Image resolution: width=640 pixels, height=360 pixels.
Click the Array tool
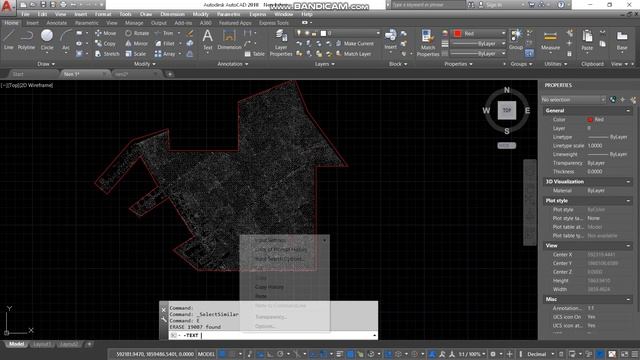(165, 53)
